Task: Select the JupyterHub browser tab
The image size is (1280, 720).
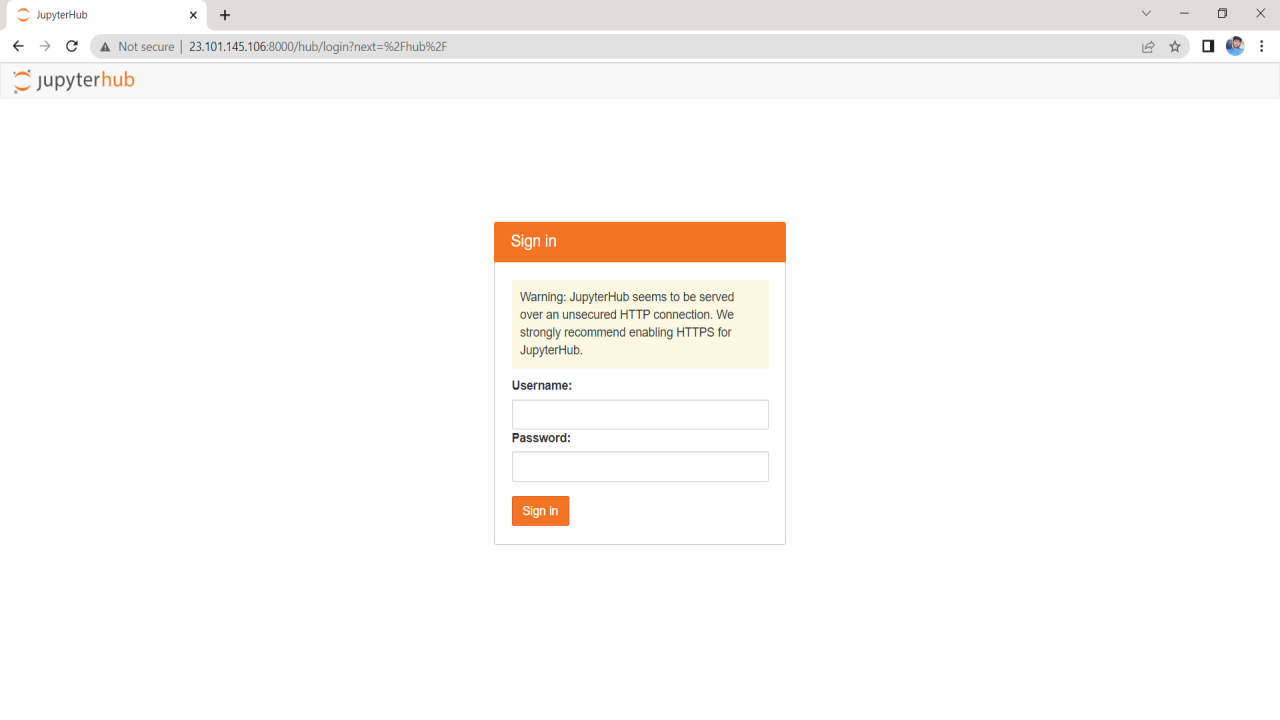Action: [x=106, y=15]
